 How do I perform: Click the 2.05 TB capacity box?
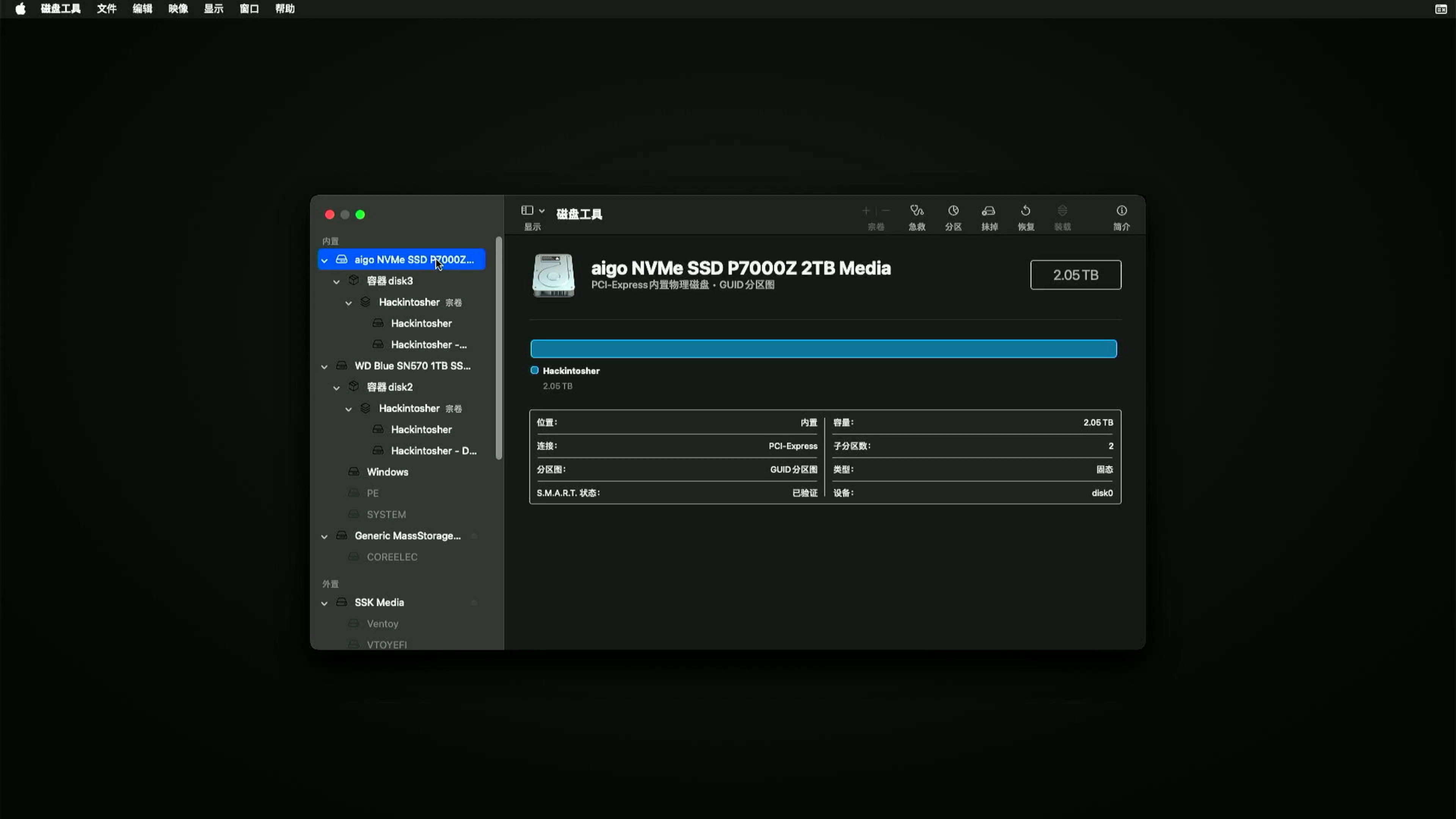click(x=1076, y=275)
